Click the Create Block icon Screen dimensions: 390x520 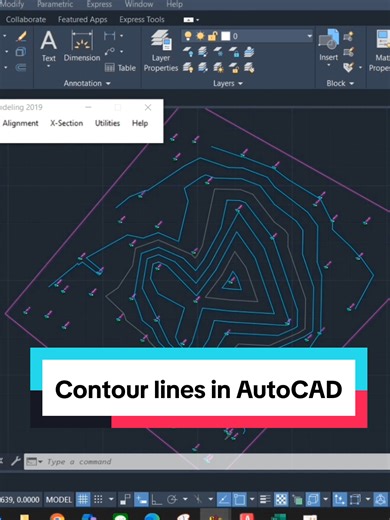(x=348, y=36)
